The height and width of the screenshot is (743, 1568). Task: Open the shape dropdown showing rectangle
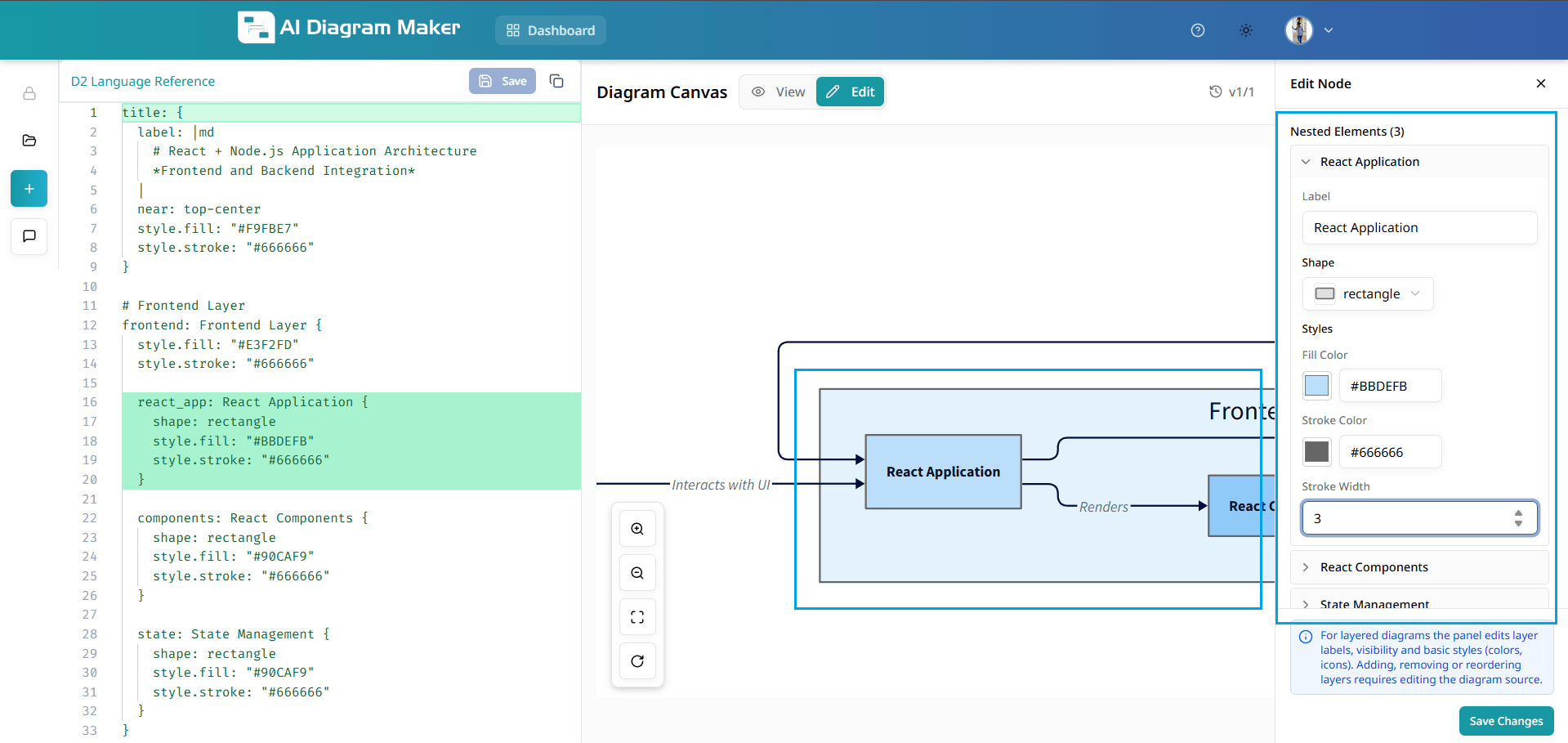[x=1368, y=293]
